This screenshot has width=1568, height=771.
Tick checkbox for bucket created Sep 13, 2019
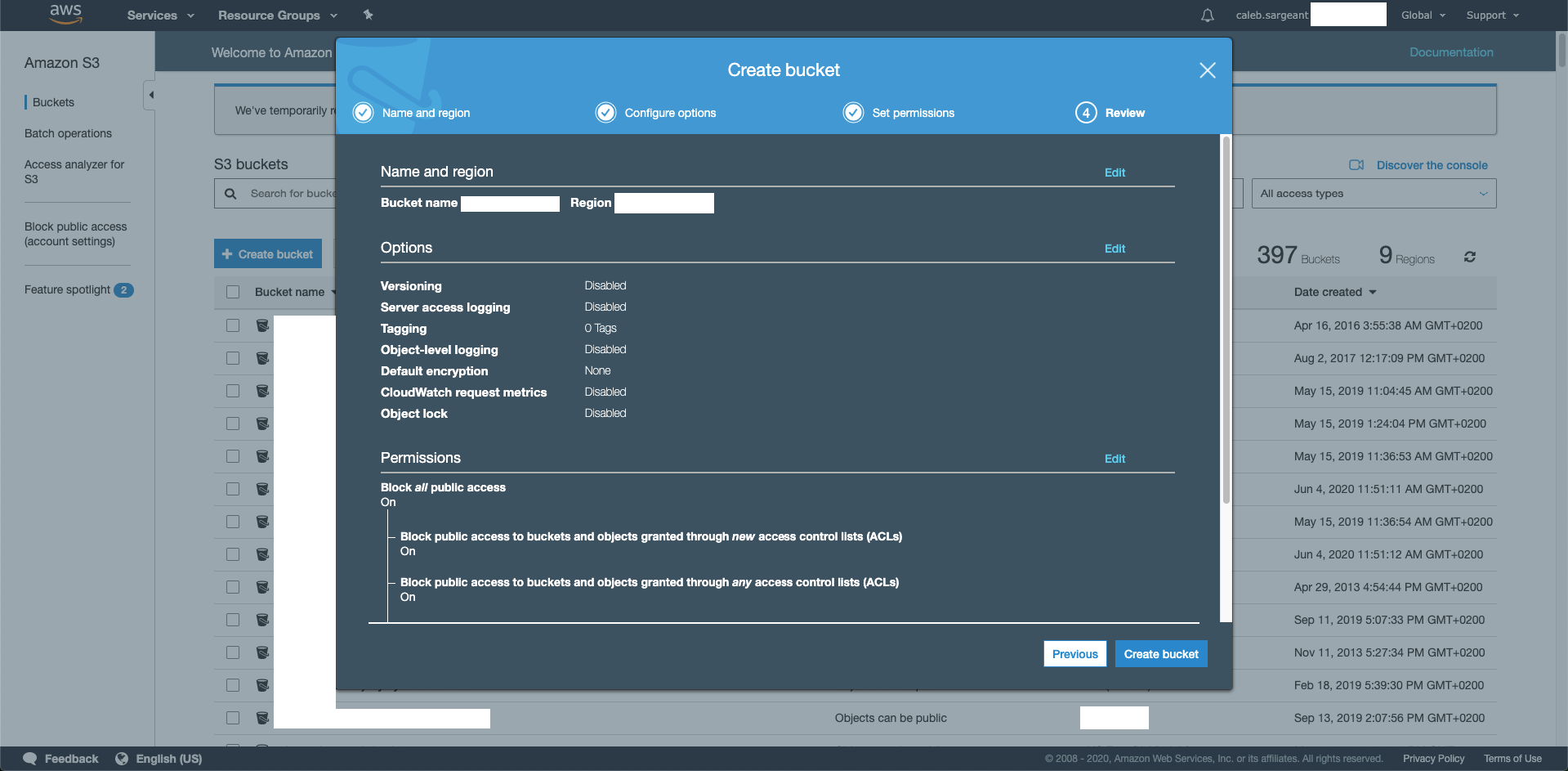(x=233, y=718)
